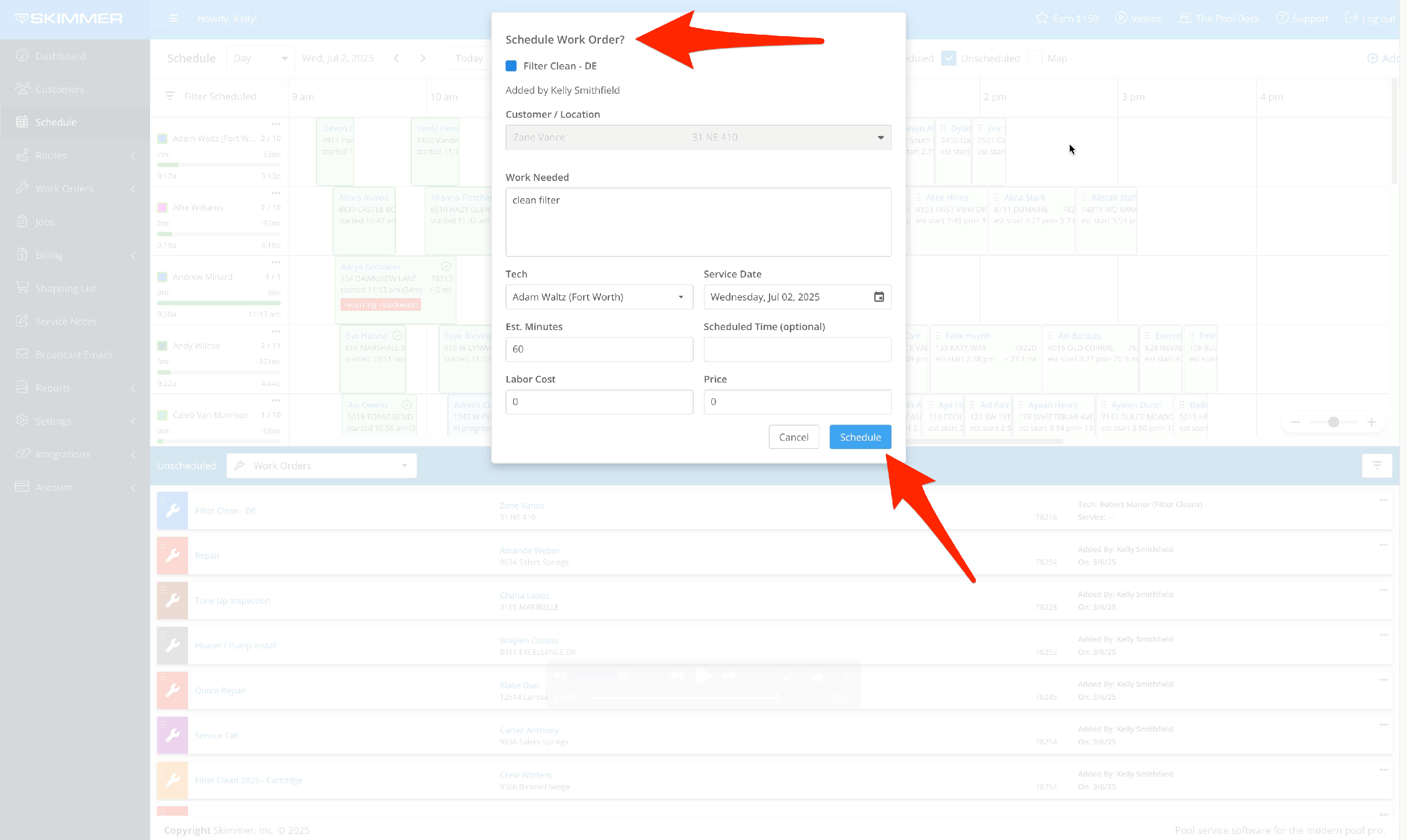Click the Quote Repair wrench icon

point(173,690)
